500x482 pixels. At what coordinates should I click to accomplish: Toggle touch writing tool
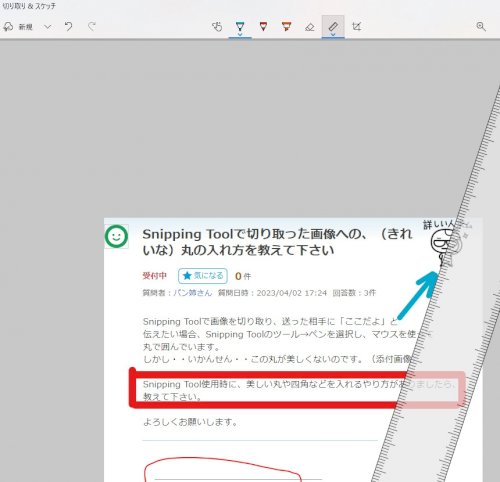217,26
